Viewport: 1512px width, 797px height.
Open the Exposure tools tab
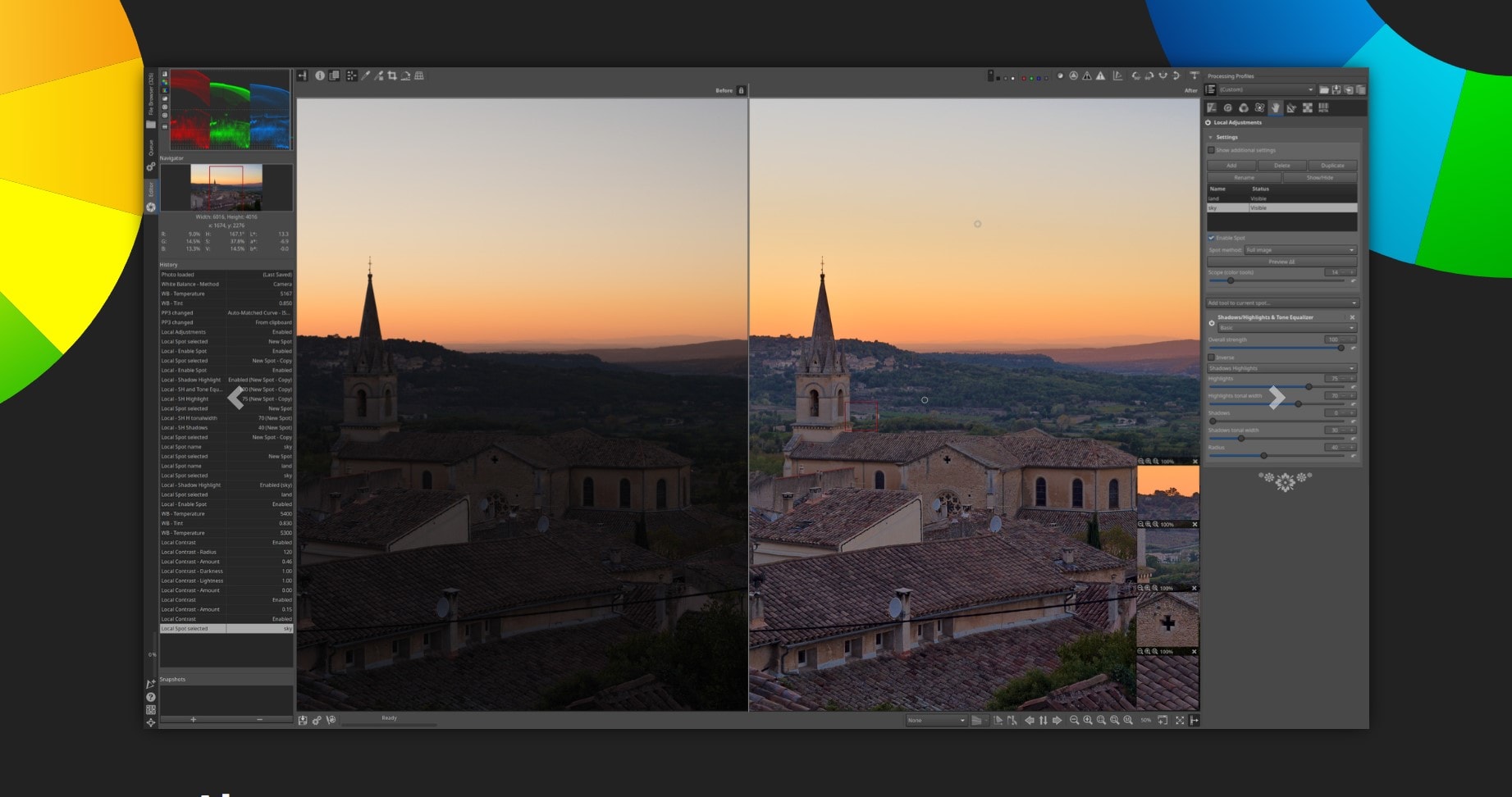(1212, 107)
